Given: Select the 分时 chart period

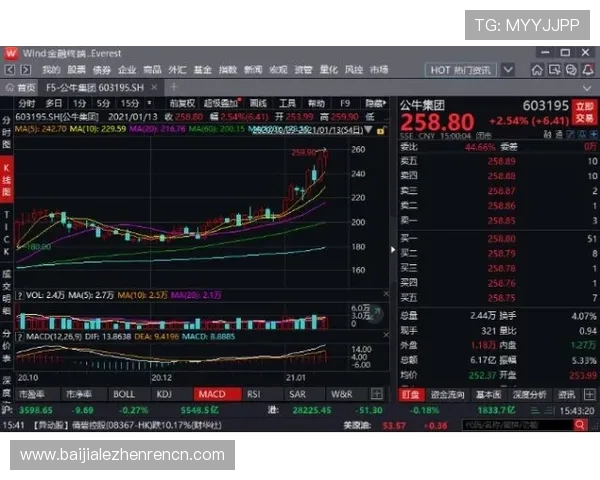Looking at the screenshot, I should (26, 103).
